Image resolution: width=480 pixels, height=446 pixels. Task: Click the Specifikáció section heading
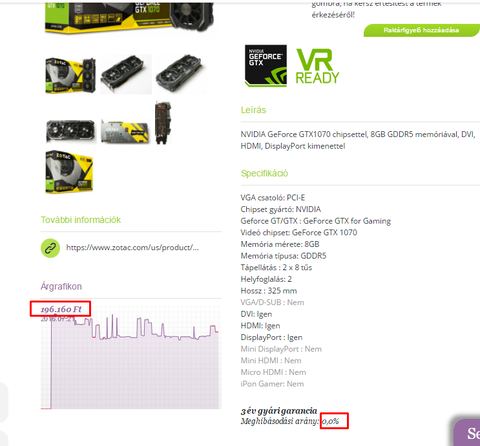pyautogui.click(x=264, y=173)
